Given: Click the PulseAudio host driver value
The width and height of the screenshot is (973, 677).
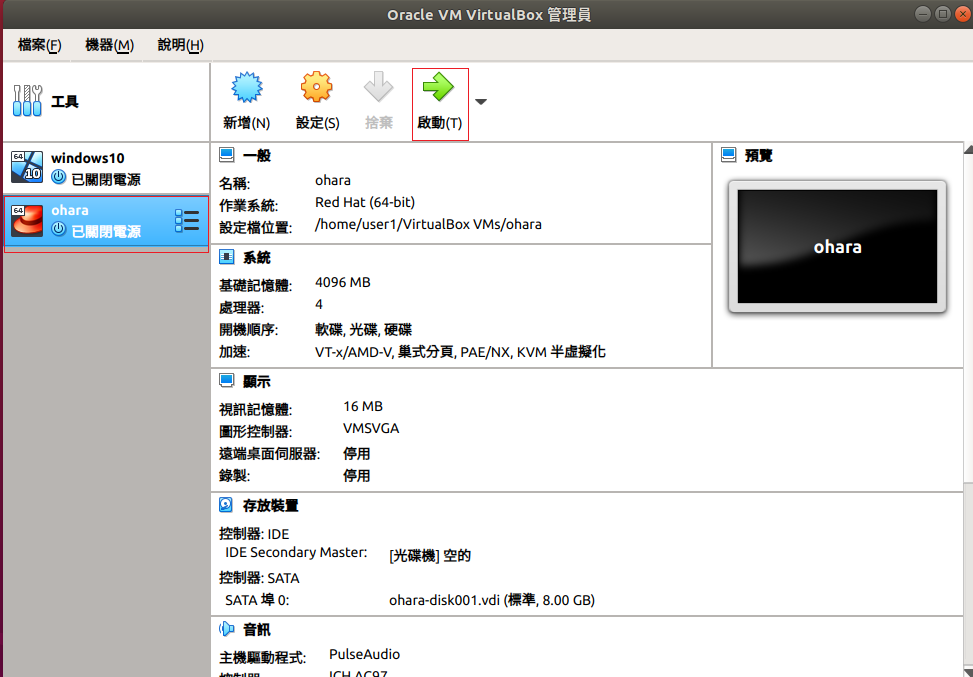Looking at the screenshot, I should [364, 654].
